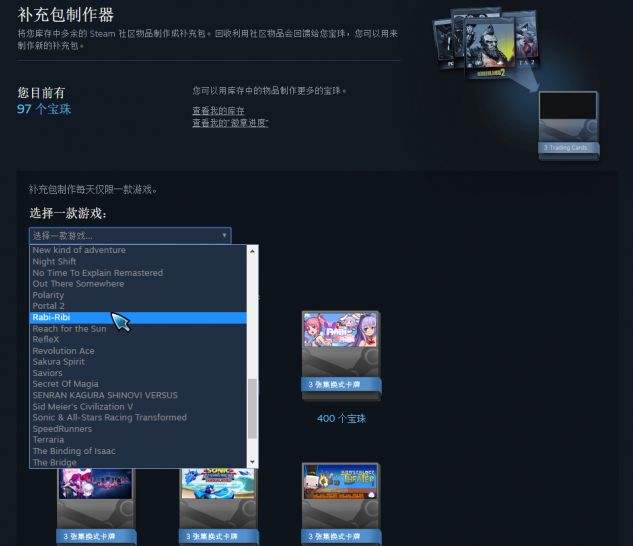This screenshot has width=633, height=546.
Task: Open the game selection dropdown
Action: [x=130, y=235]
